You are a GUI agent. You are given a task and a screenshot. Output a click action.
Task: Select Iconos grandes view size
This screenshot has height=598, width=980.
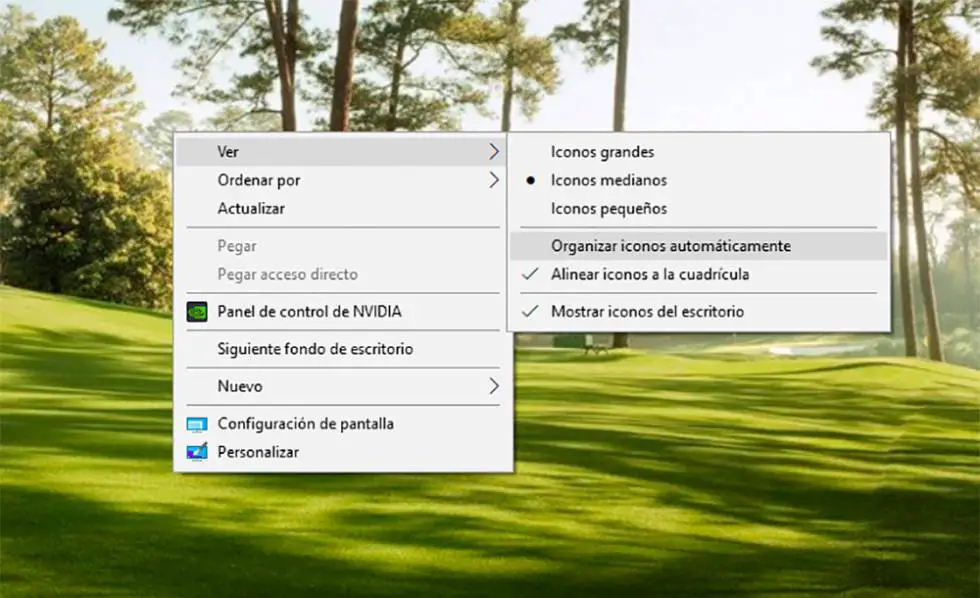(699, 152)
